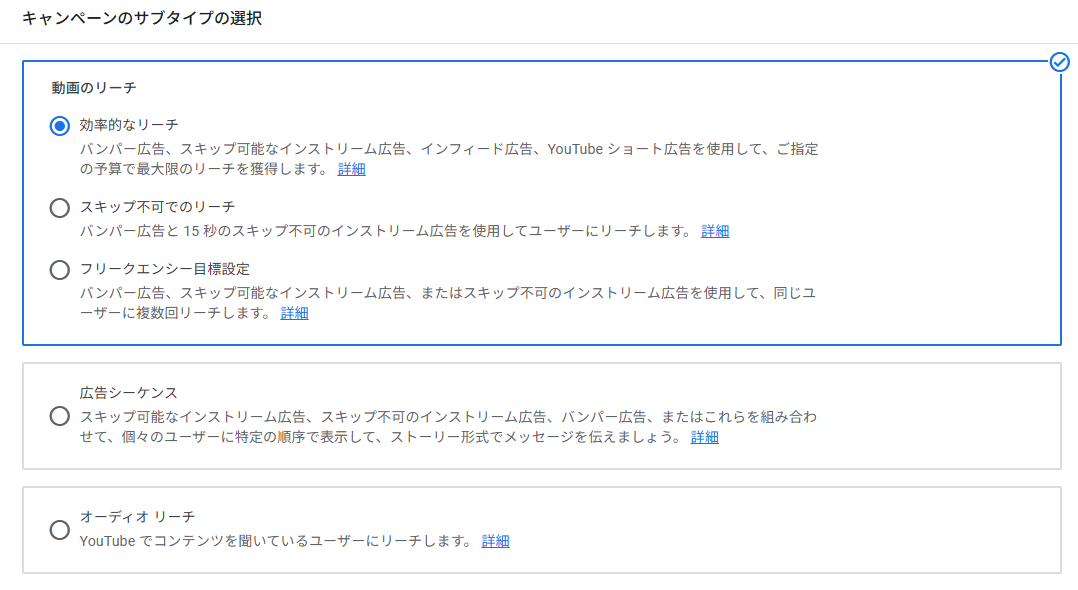
Task: Click the description starting バンパー広告と 15 秒
Action: (x=386, y=231)
